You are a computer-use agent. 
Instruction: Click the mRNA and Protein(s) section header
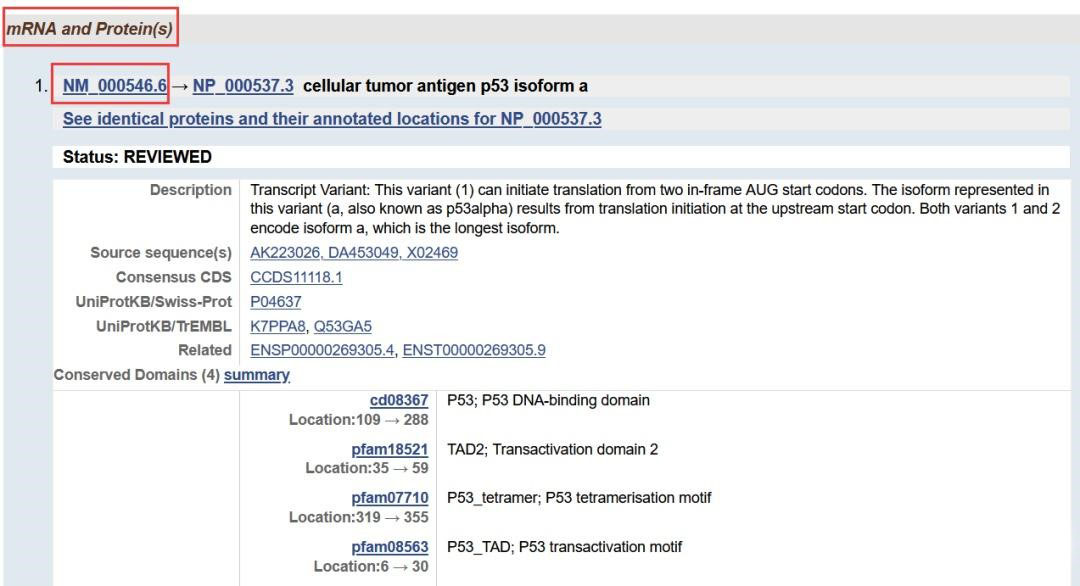tap(90, 29)
